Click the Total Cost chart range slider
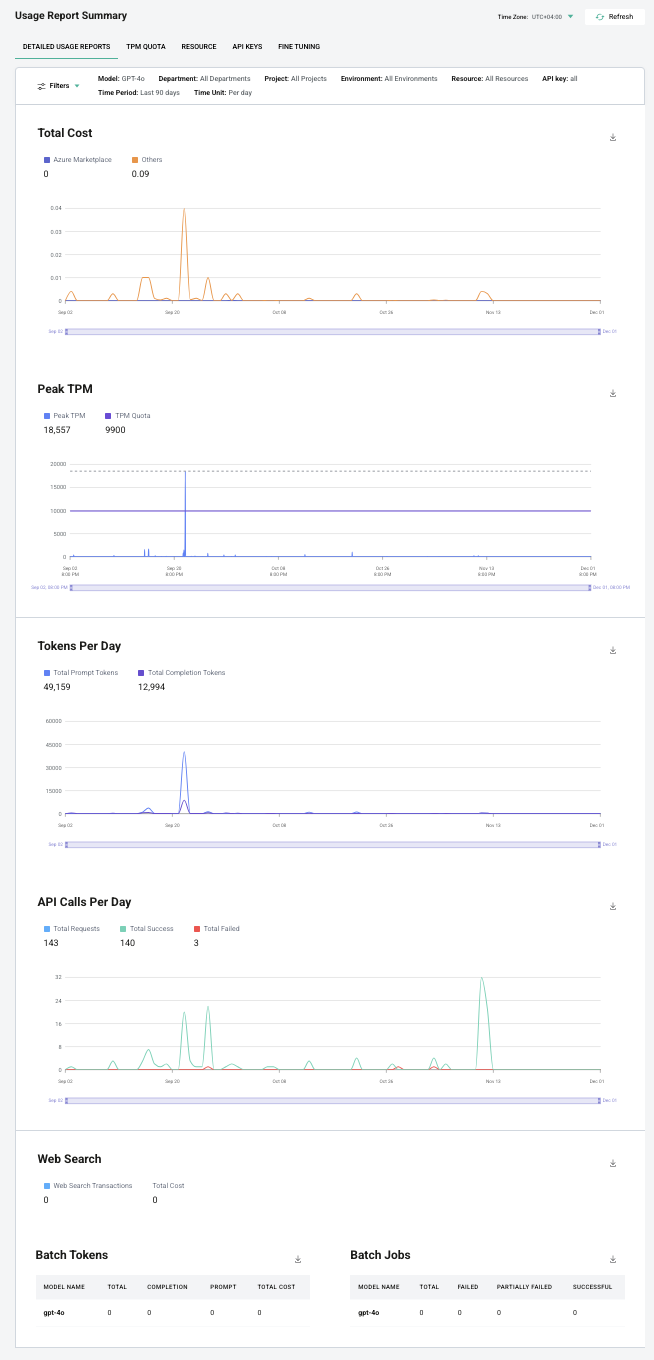The height and width of the screenshot is (1360, 654). coord(332,331)
